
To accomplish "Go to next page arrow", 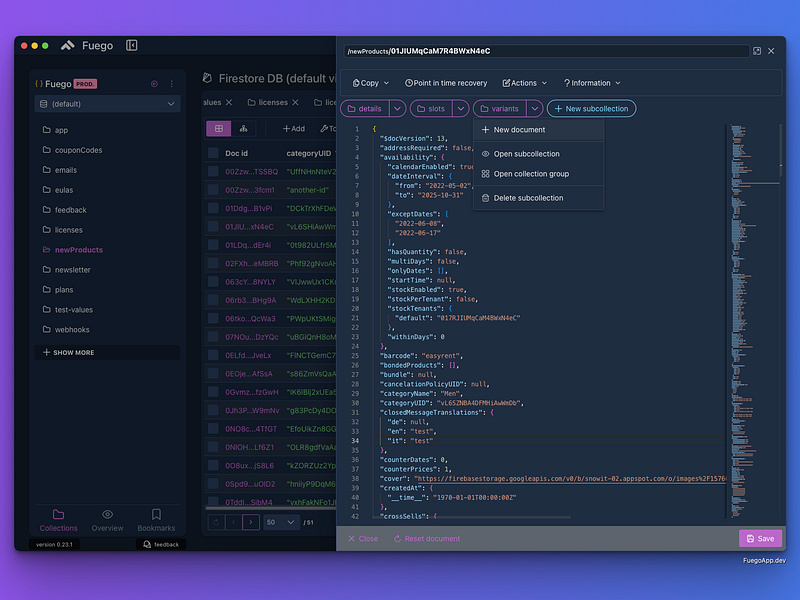I will (251, 522).
